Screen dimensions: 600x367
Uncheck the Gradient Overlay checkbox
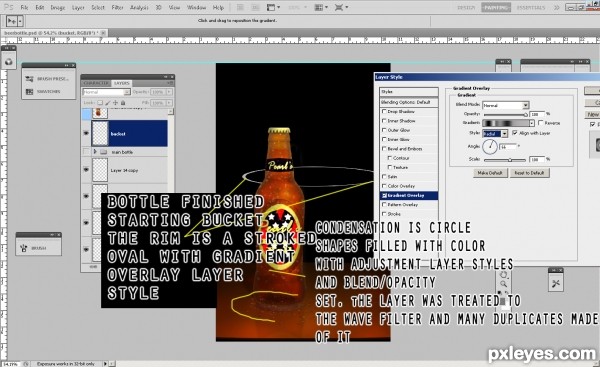point(384,195)
